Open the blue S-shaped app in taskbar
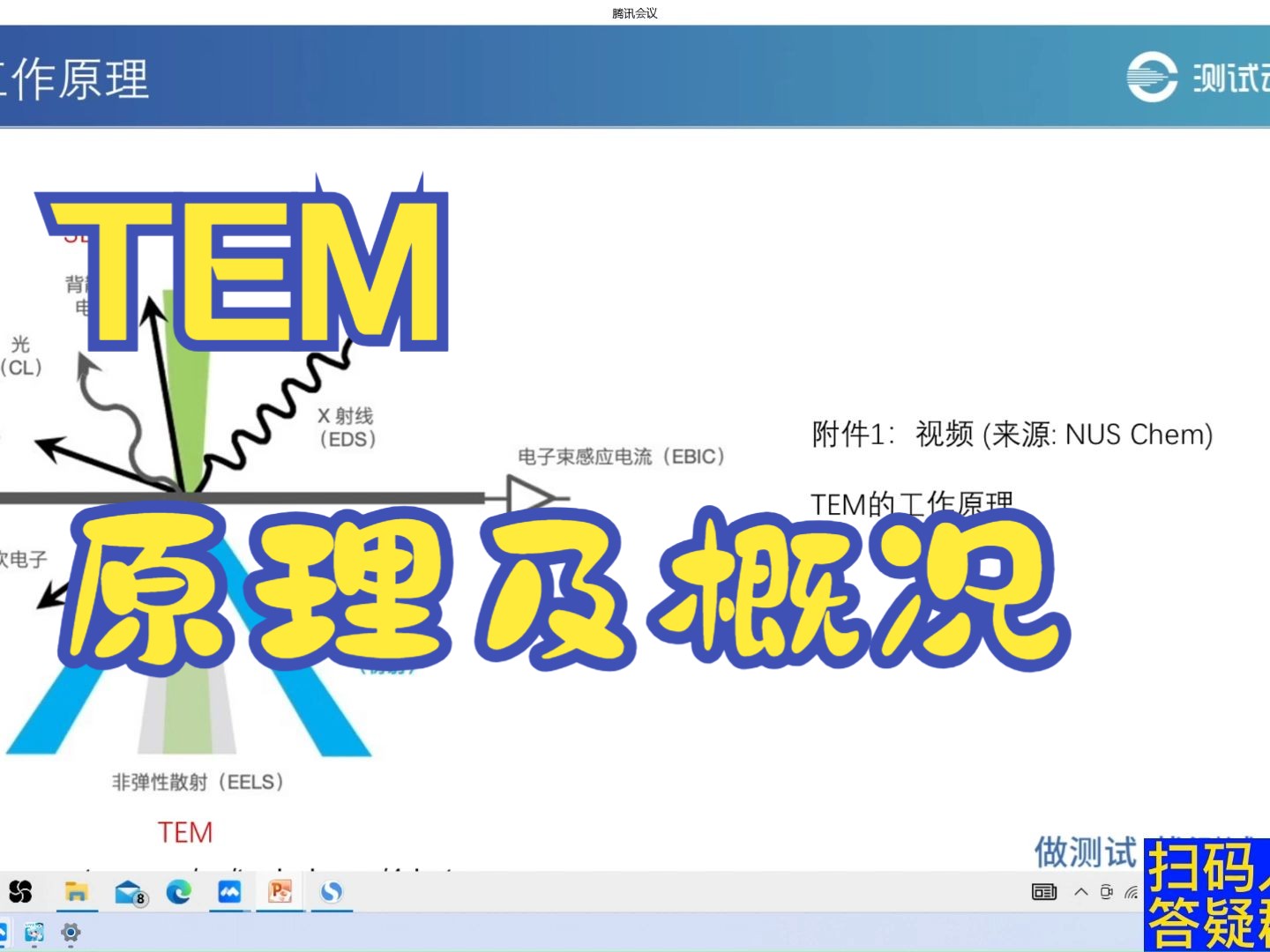 332,892
